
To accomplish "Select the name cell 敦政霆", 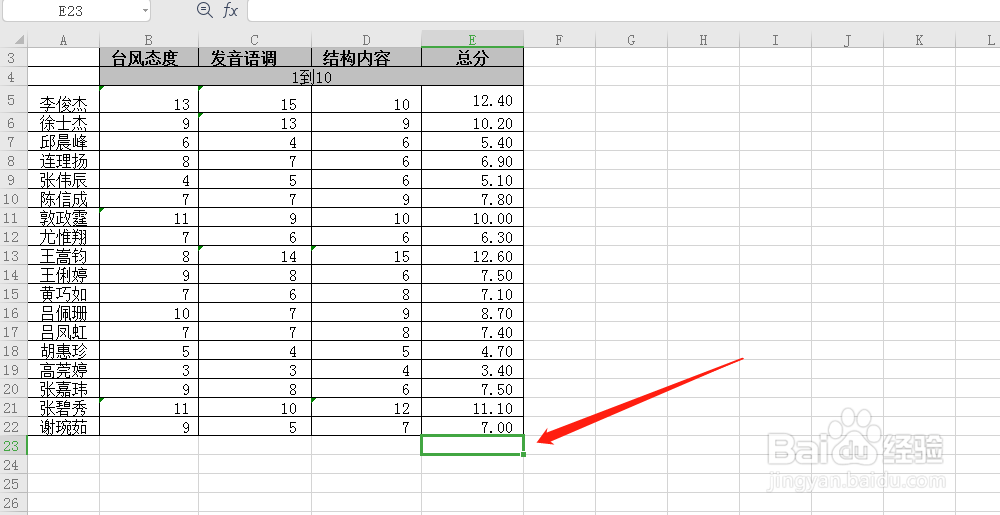I will (x=63, y=218).
